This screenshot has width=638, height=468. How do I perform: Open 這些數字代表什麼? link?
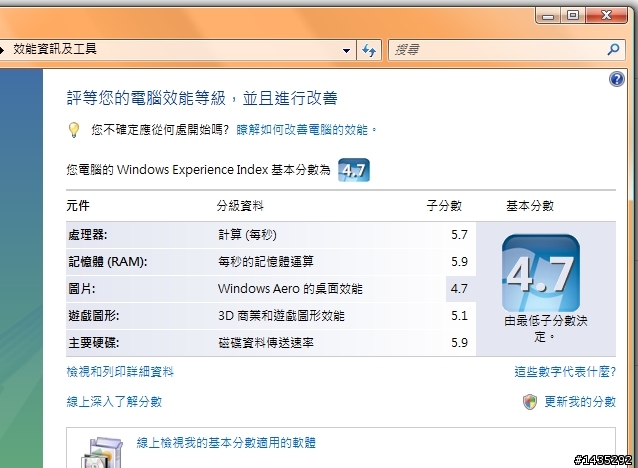565,372
